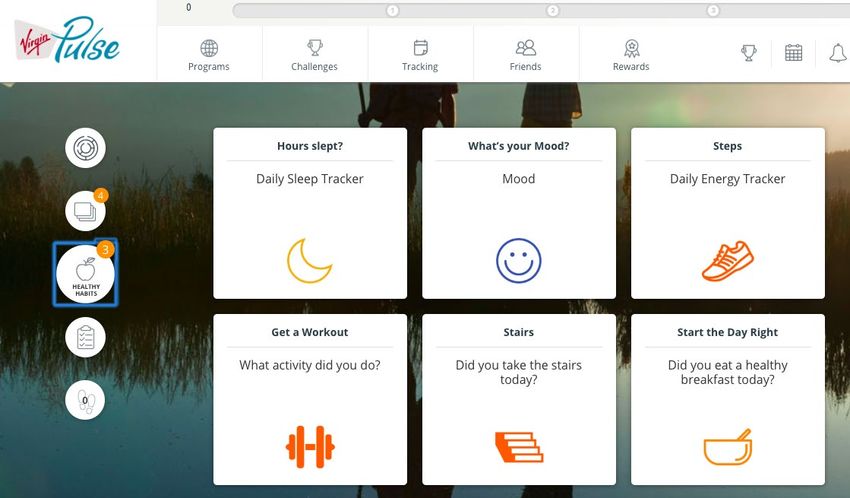Select the Mood smiley card

tap(519, 213)
